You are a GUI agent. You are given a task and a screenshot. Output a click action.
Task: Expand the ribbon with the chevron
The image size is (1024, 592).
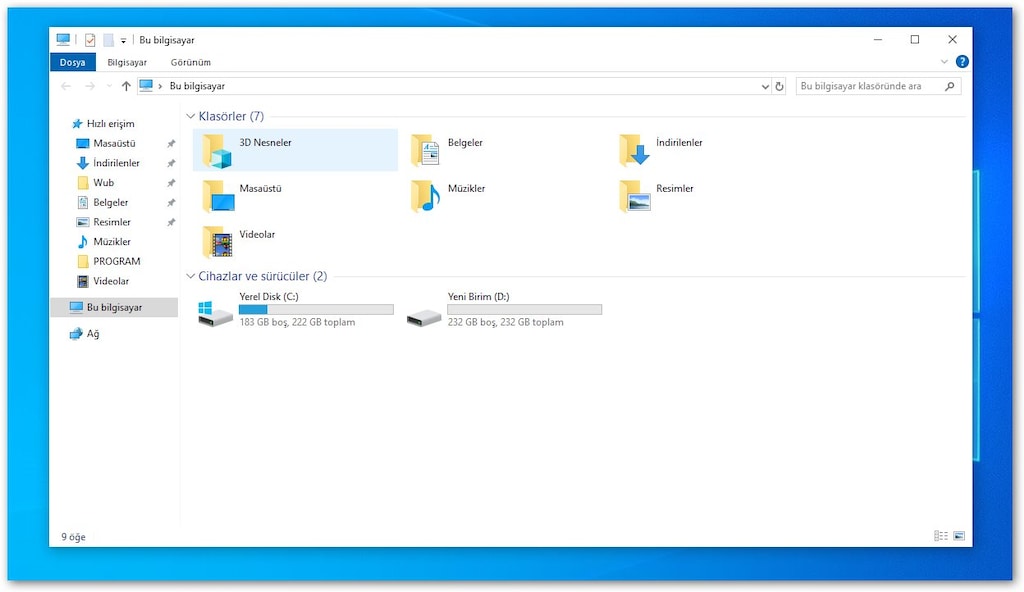coord(944,61)
